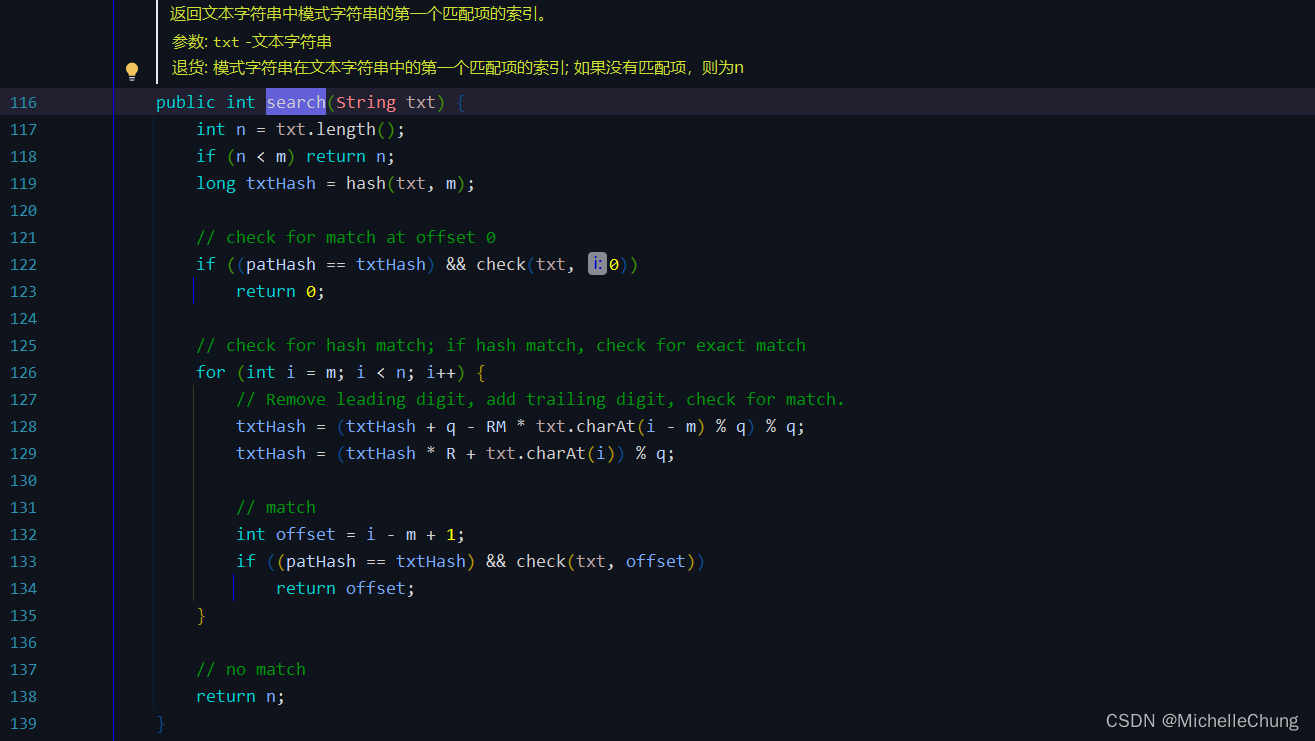
Task: Click the doc line starting with '参数: txt'
Action: coord(252,42)
